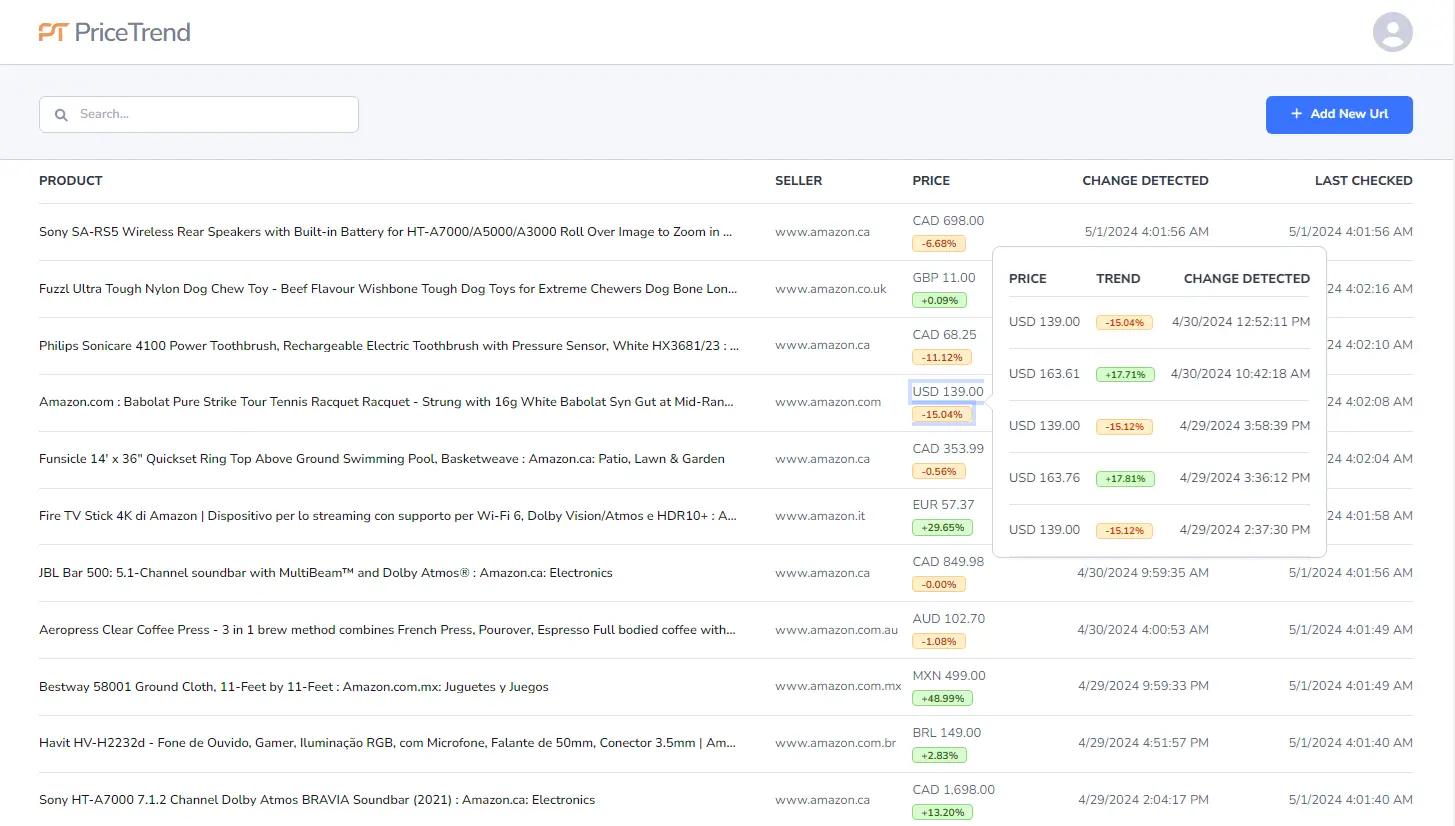Click popup date 4/29/2024 2:37:30 PM
The height and width of the screenshot is (826, 1455).
[x=1244, y=530]
